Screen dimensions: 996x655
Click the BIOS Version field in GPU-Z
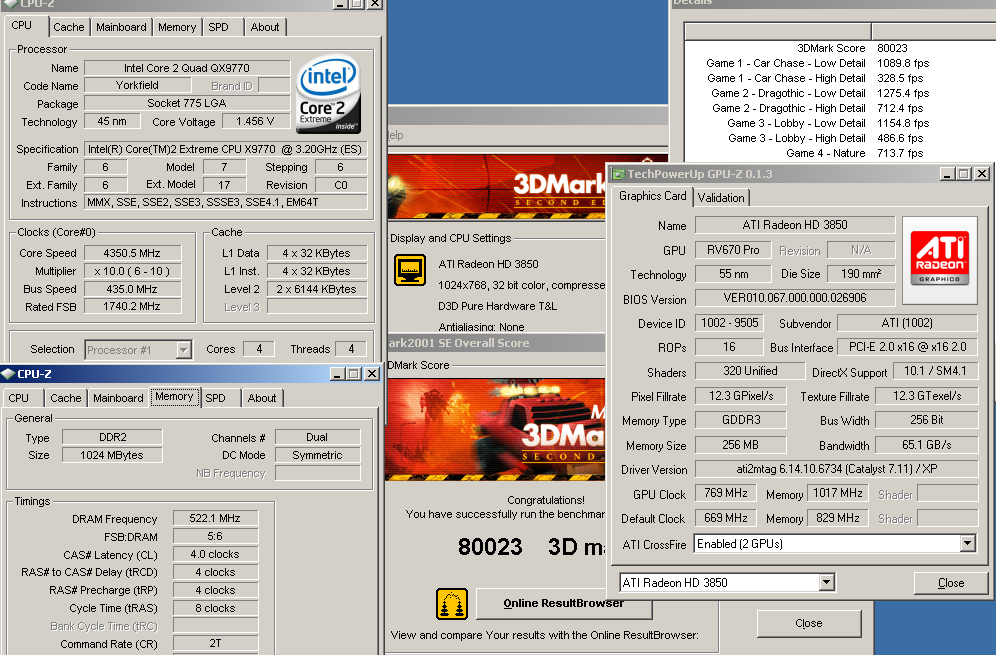(795, 298)
